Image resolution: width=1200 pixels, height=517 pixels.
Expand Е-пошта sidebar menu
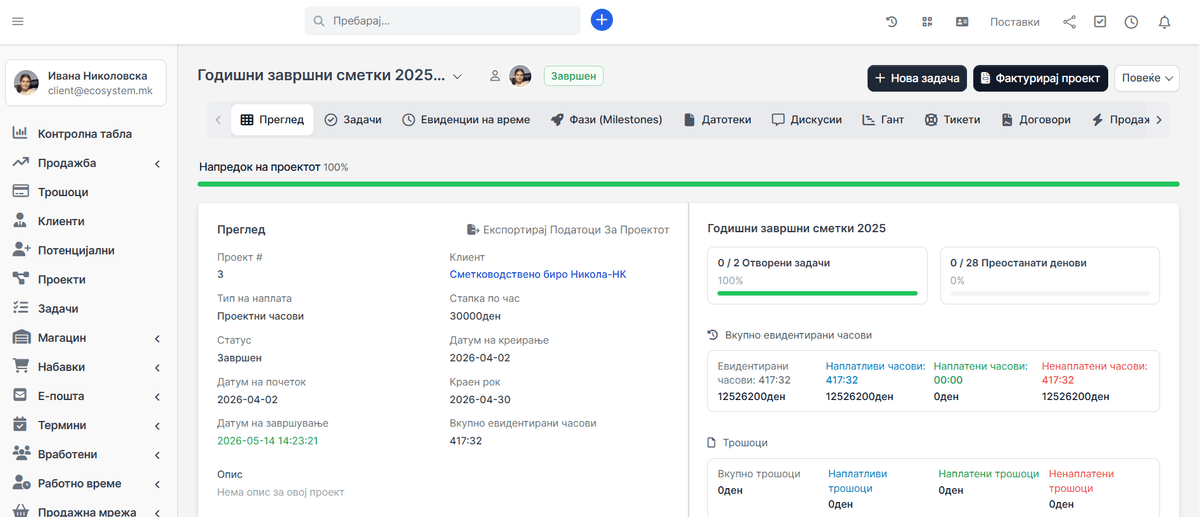[x=88, y=396]
